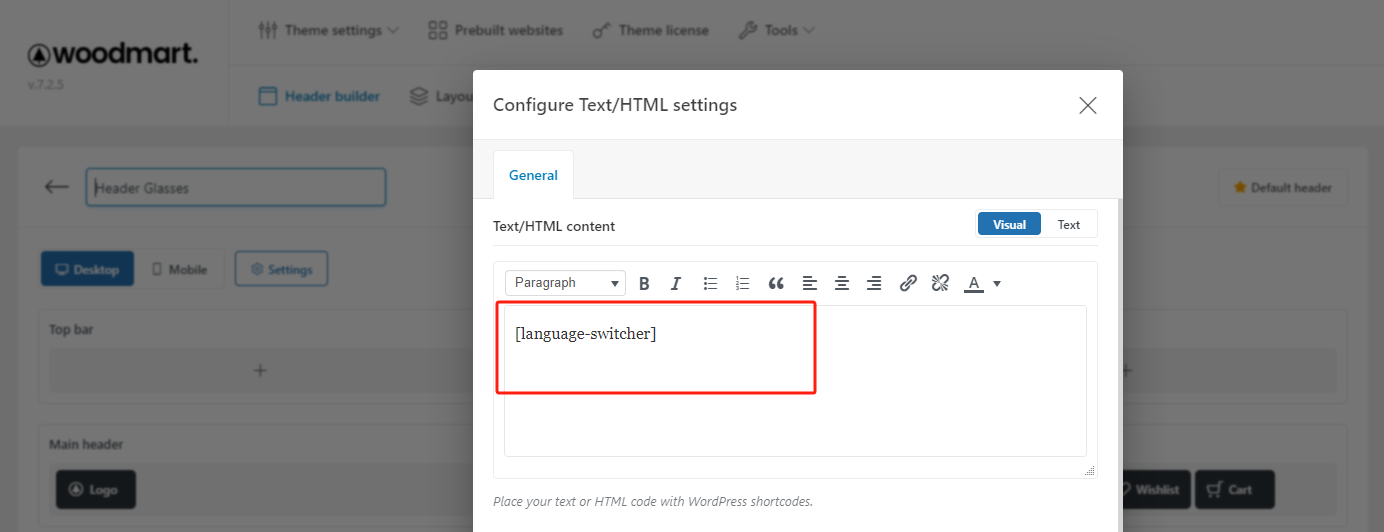Apply the text color swatch
The image size is (1384, 532).
click(973, 284)
